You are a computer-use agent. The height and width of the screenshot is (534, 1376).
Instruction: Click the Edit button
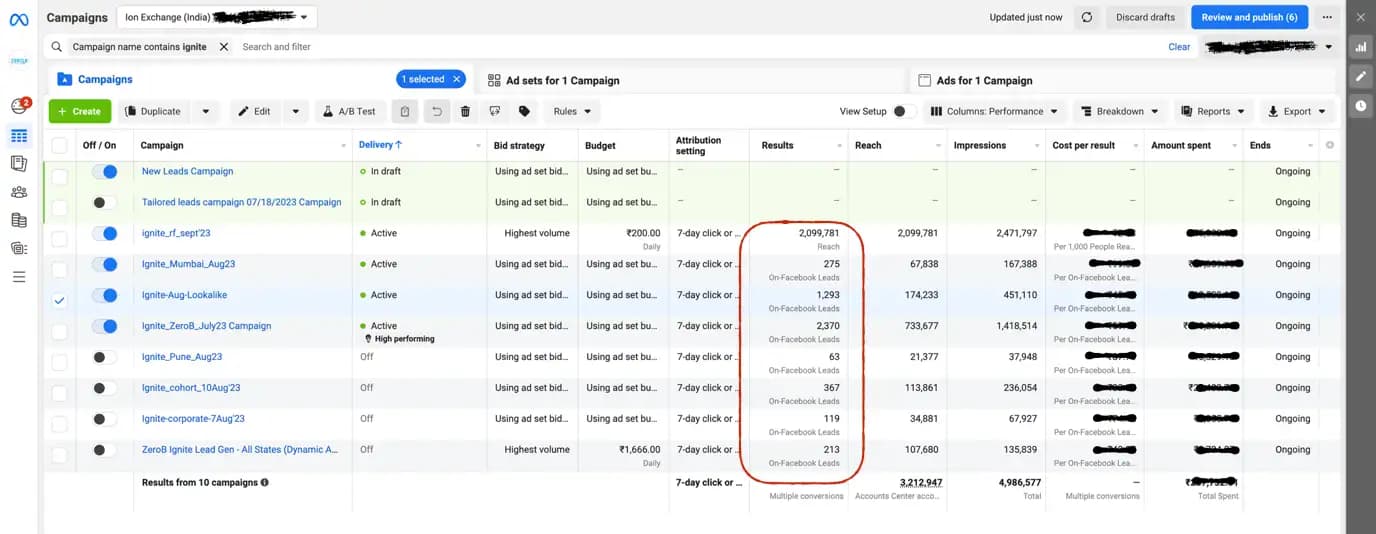(256, 111)
